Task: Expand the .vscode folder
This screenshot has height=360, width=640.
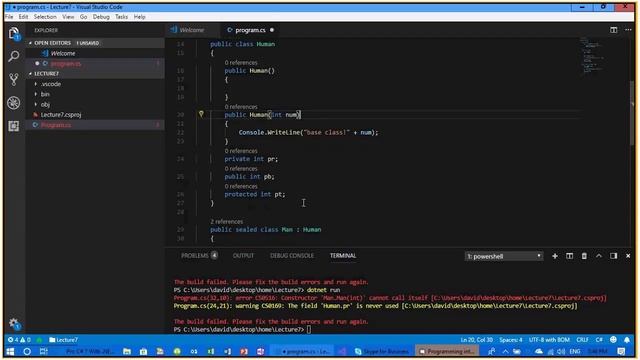Action: click(51, 84)
